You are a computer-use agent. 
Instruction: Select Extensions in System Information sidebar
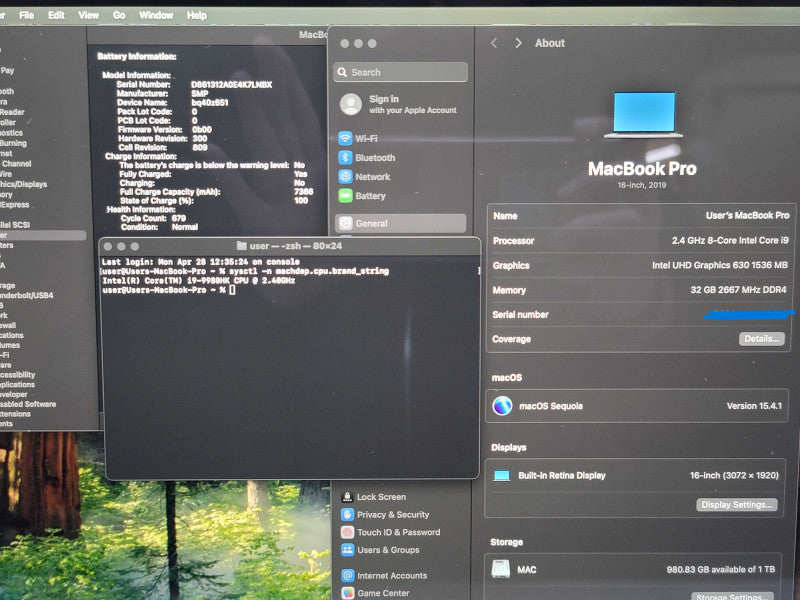point(15,414)
